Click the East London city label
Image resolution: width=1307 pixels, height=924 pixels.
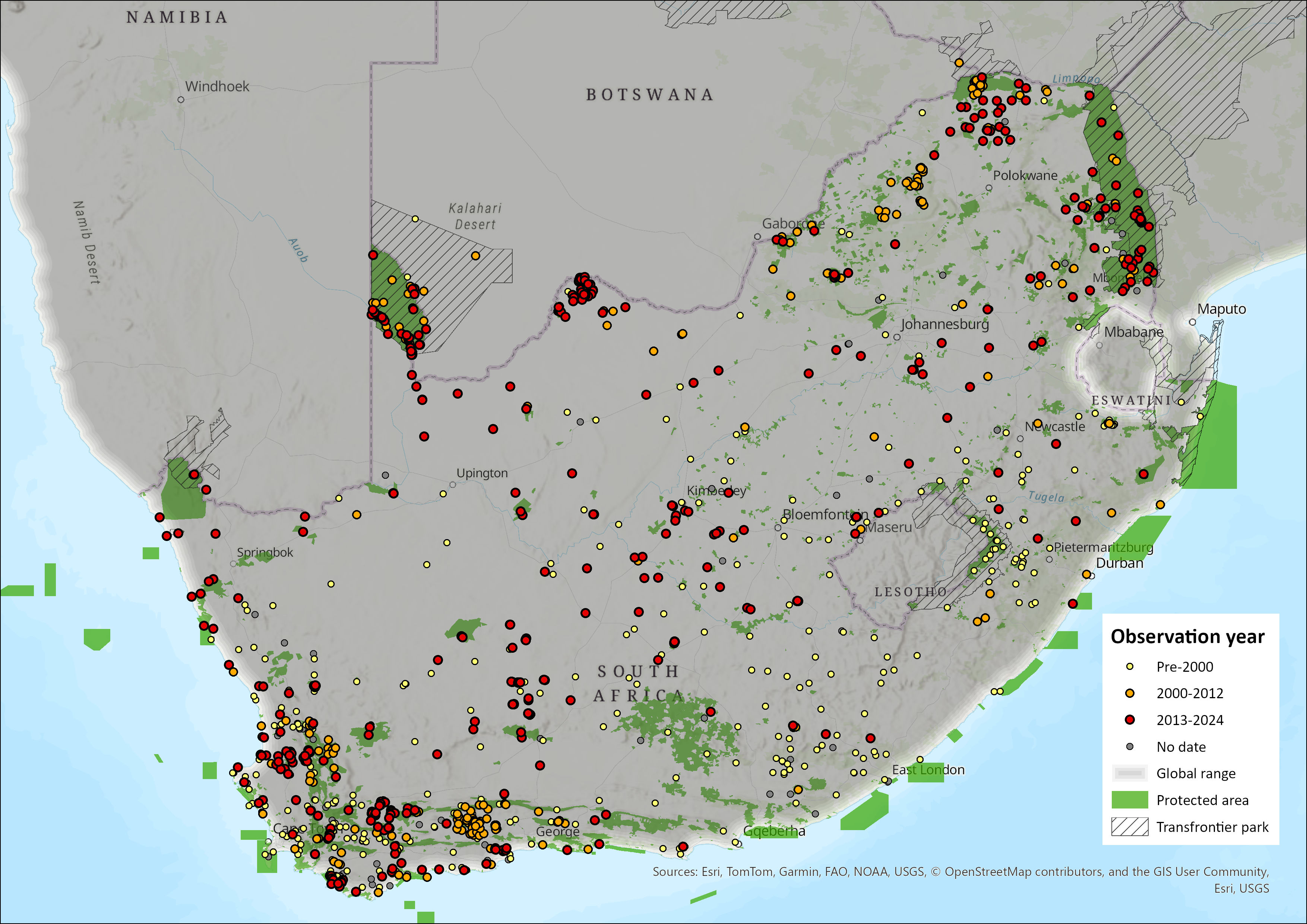tap(928, 770)
